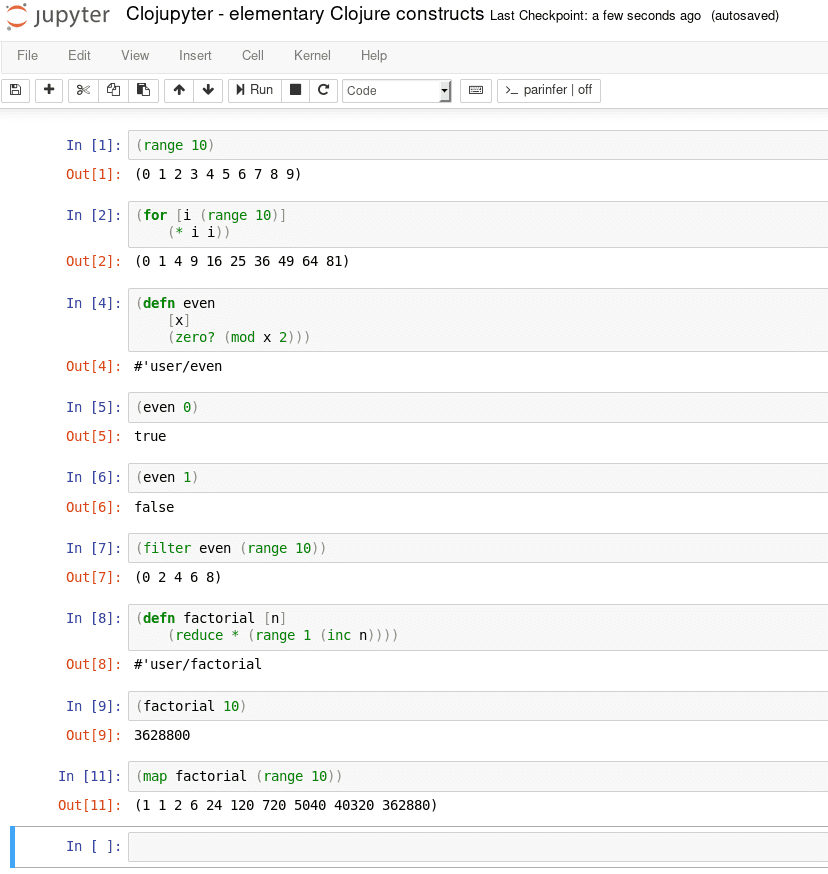This screenshot has width=828, height=874.
Task: Click into the (range 10) input cell
Action: 478,145
